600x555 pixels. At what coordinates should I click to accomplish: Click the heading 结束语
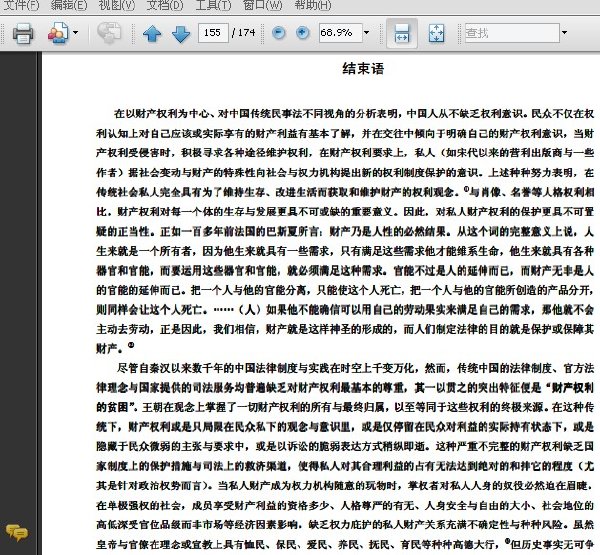pos(363,69)
